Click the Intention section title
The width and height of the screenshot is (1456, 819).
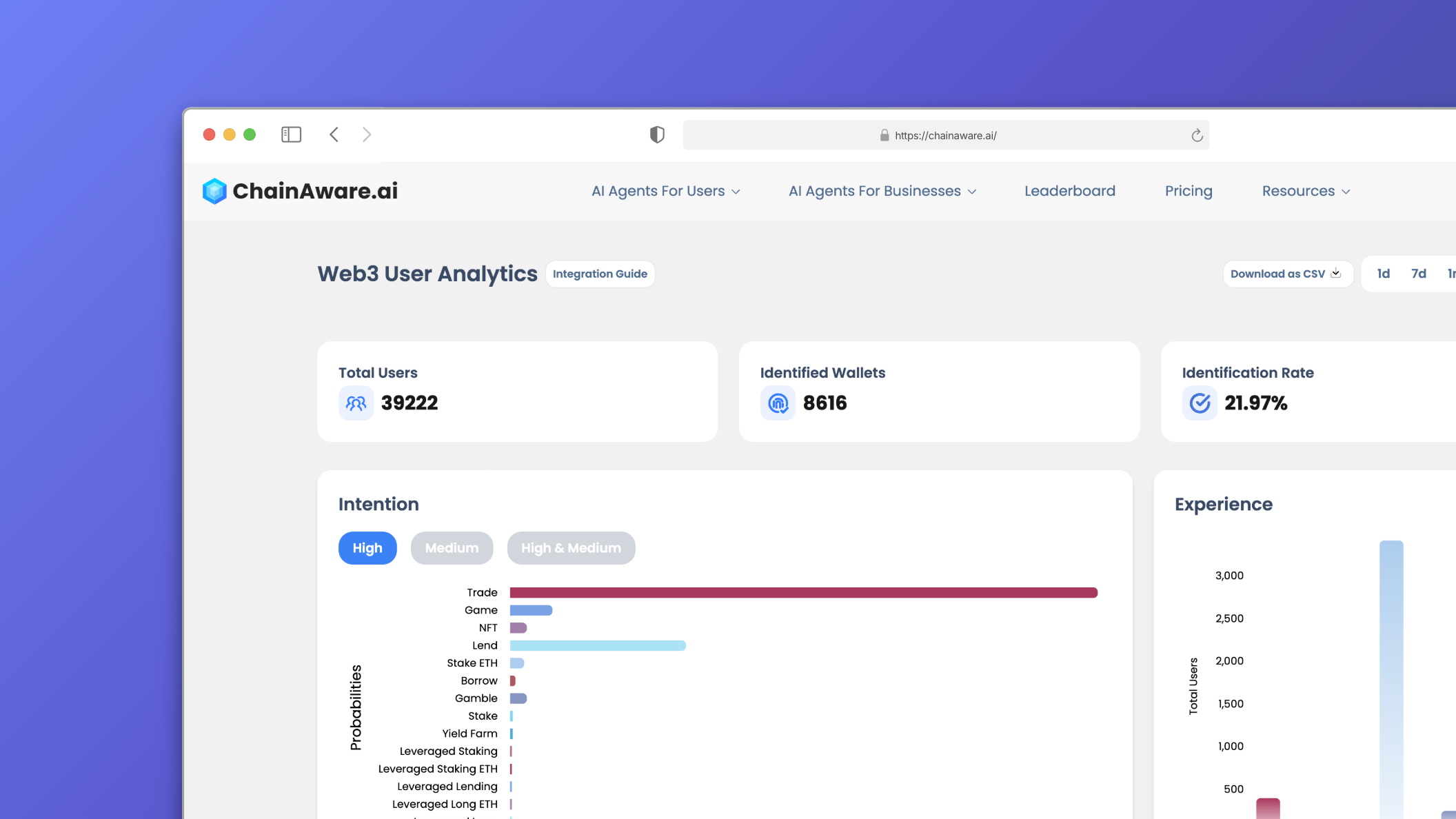click(x=378, y=504)
